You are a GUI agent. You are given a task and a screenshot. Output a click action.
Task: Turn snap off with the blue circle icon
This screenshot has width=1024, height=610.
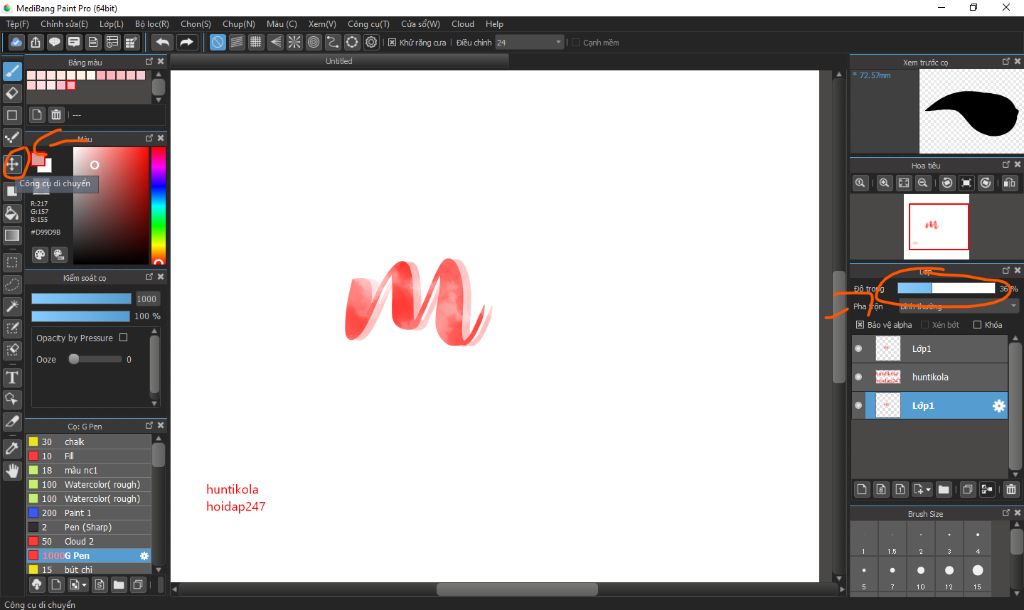click(x=217, y=42)
